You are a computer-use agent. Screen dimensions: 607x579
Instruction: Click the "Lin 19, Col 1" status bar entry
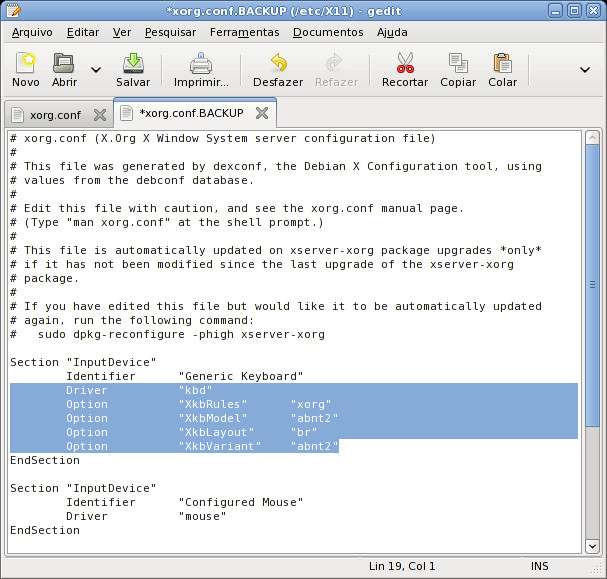pos(402,566)
